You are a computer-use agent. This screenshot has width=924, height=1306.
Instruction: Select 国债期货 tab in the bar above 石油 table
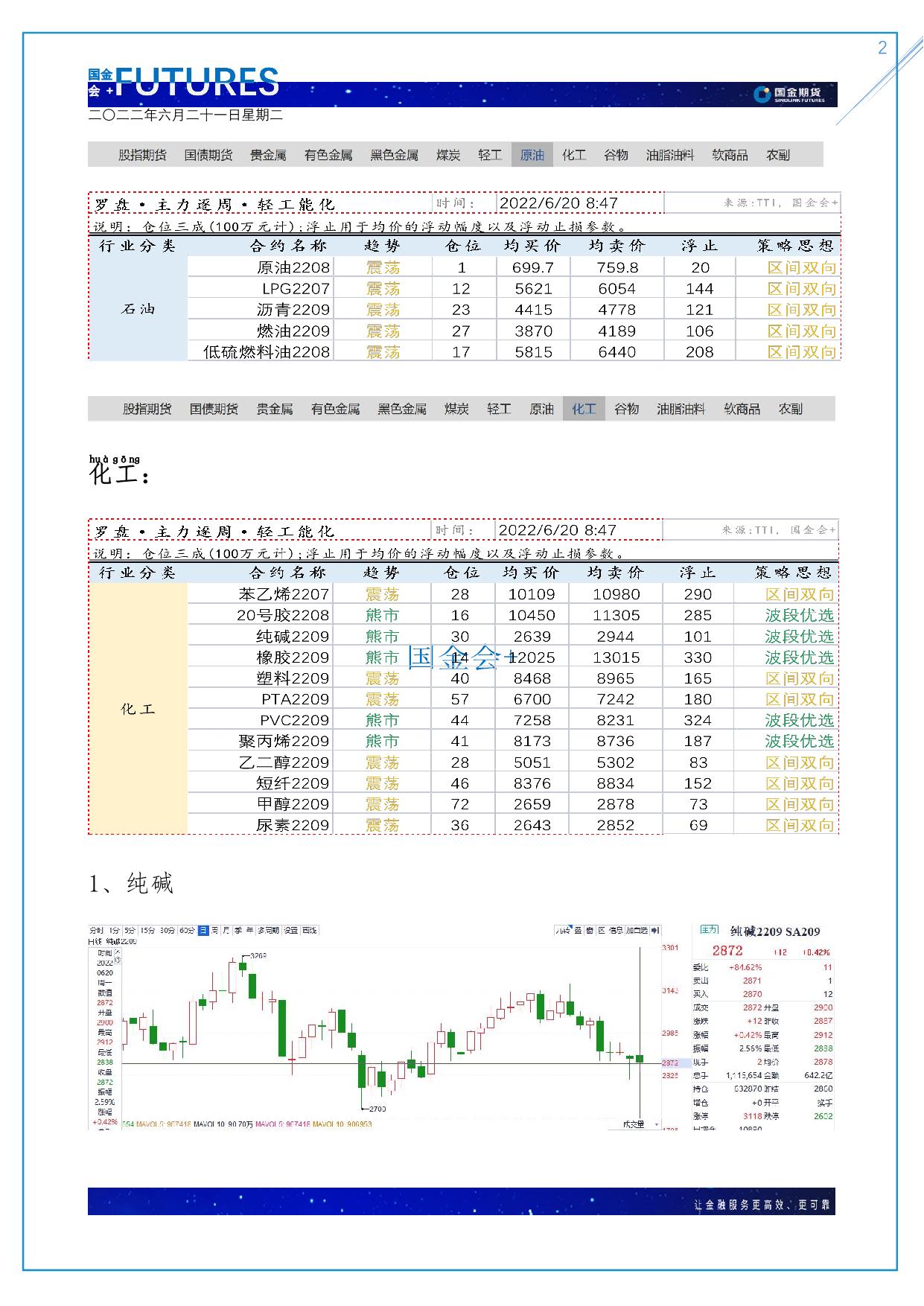pos(208,155)
